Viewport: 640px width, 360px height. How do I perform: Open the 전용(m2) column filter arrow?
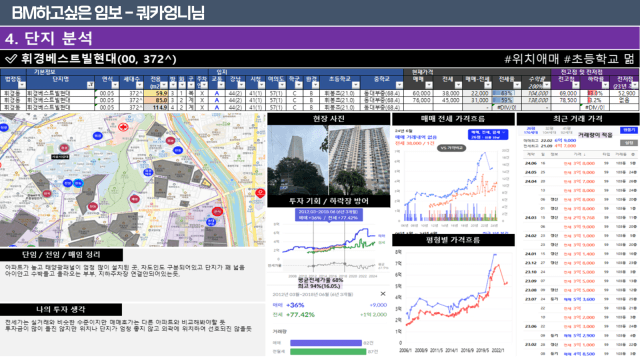[163, 85]
